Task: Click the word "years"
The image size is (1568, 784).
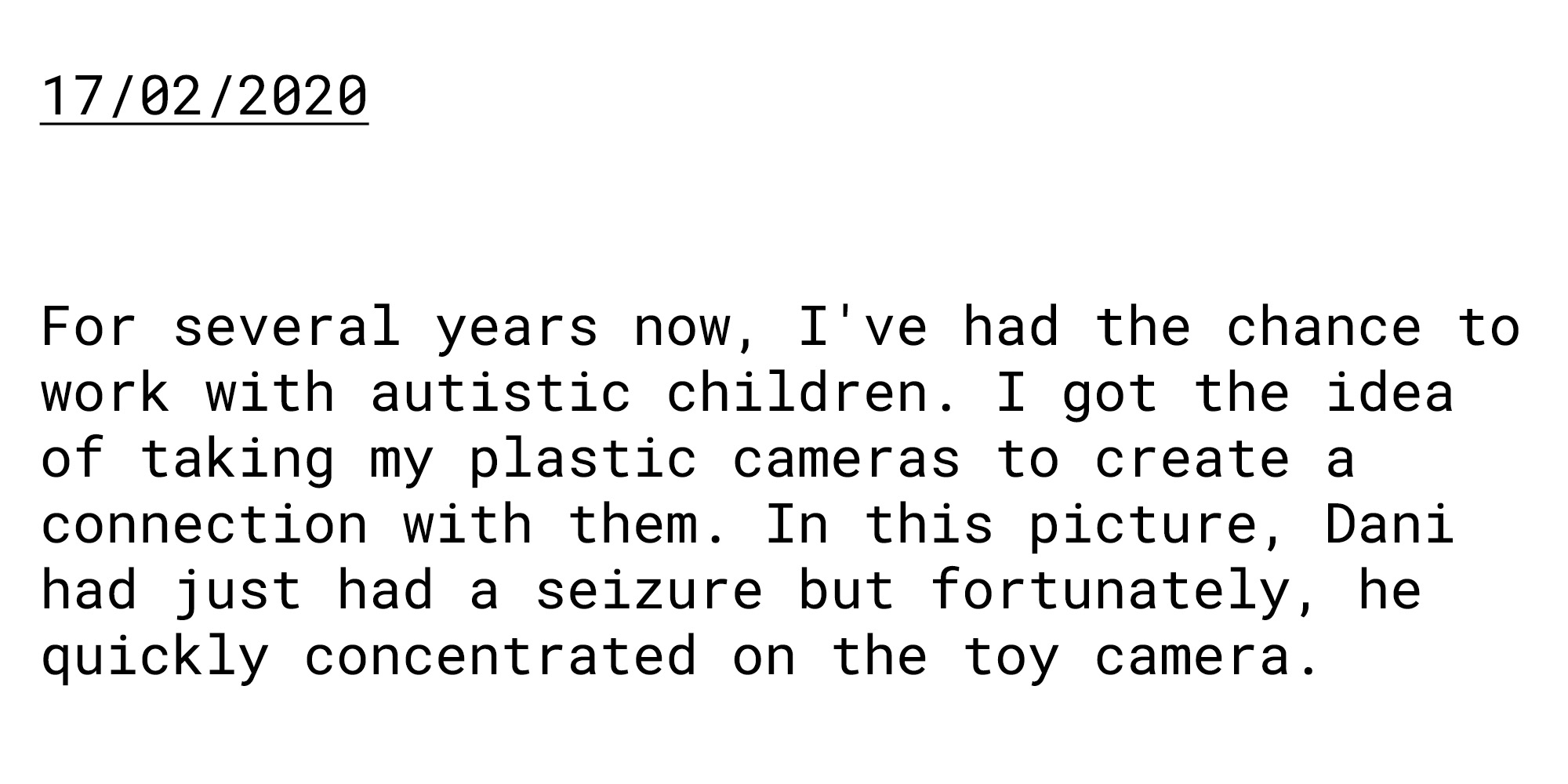Action: pyautogui.click(x=517, y=326)
